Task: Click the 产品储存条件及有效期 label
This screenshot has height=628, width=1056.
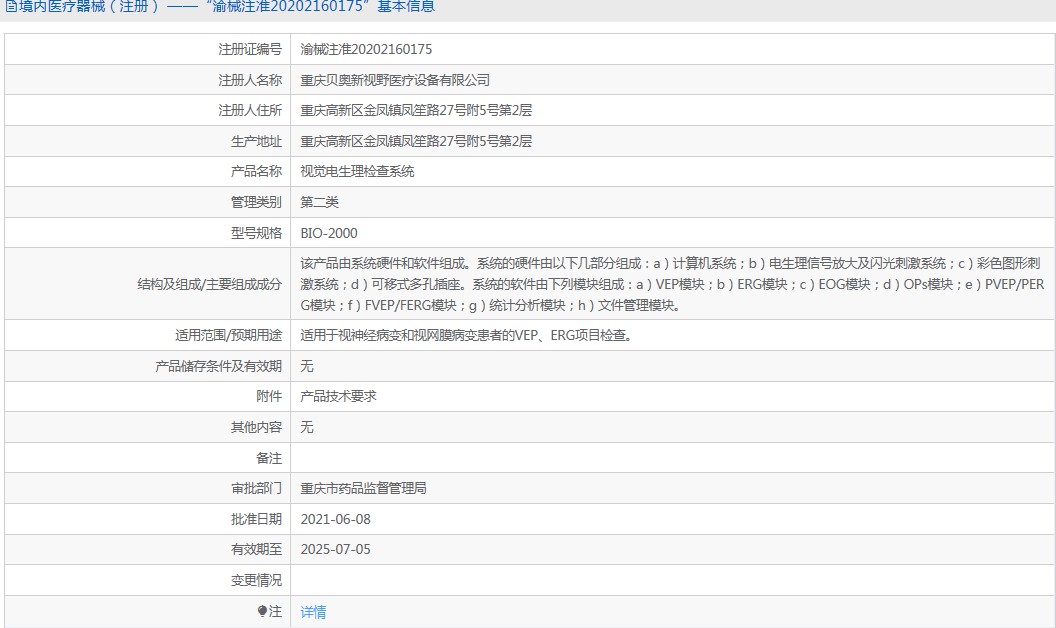Action: [218, 367]
